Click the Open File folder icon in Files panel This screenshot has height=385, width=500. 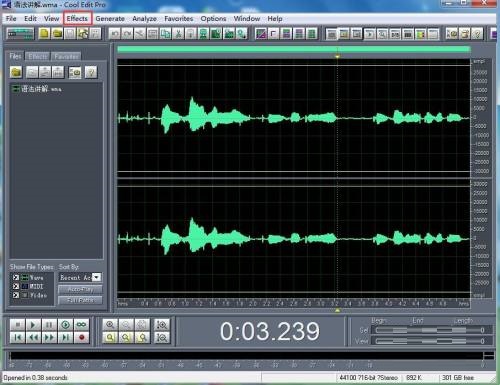click(16, 72)
